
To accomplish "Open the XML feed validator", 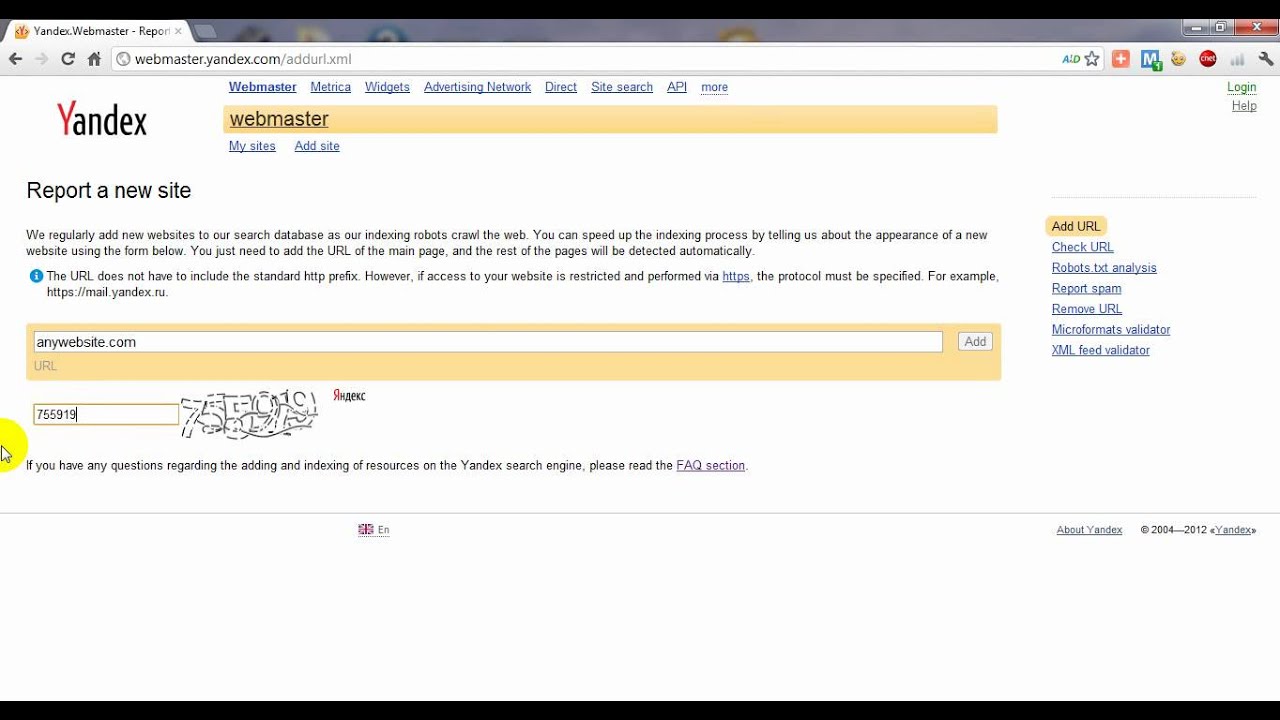I will [1100, 350].
